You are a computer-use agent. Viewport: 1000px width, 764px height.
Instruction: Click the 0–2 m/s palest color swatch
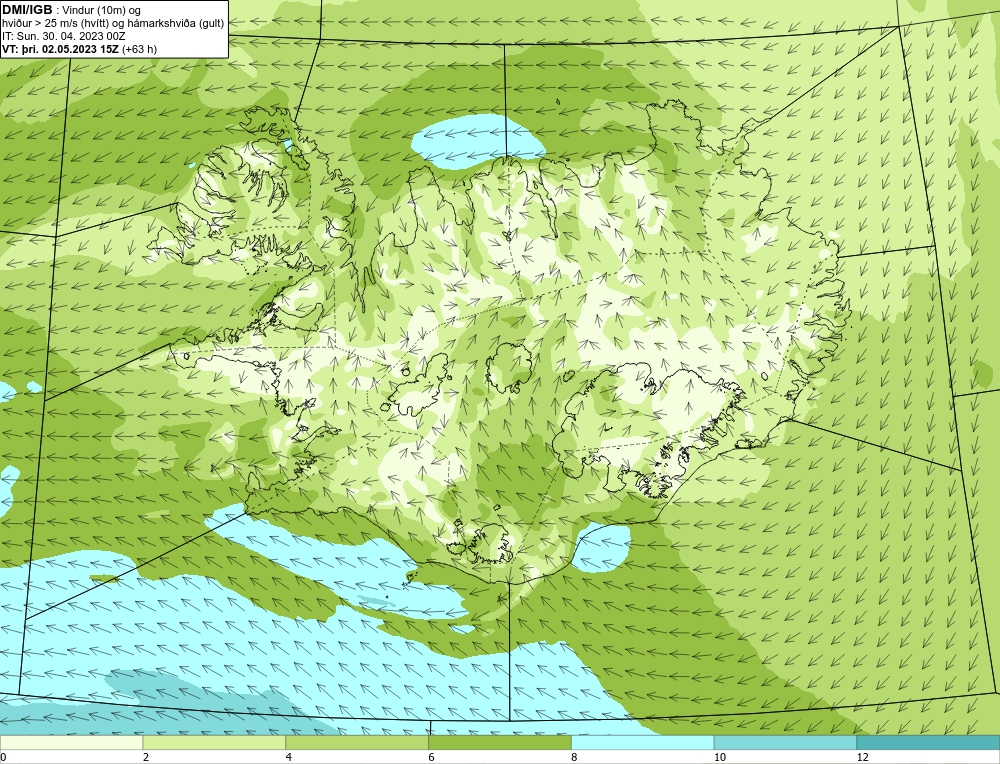71,742
